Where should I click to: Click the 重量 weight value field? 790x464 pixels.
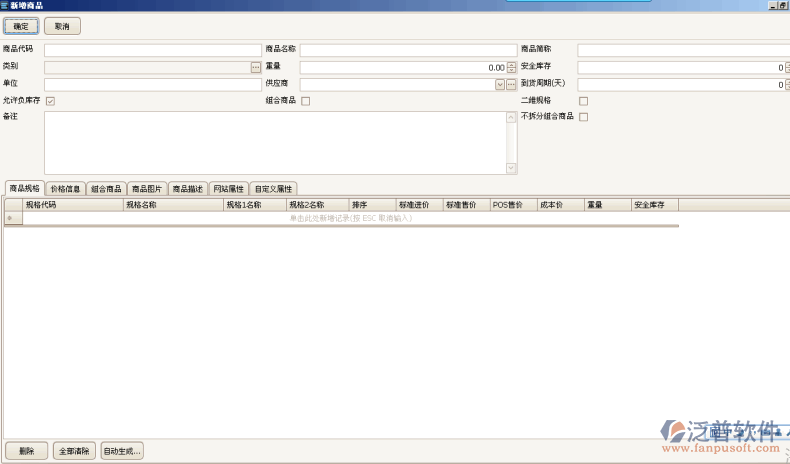pyautogui.click(x=404, y=68)
